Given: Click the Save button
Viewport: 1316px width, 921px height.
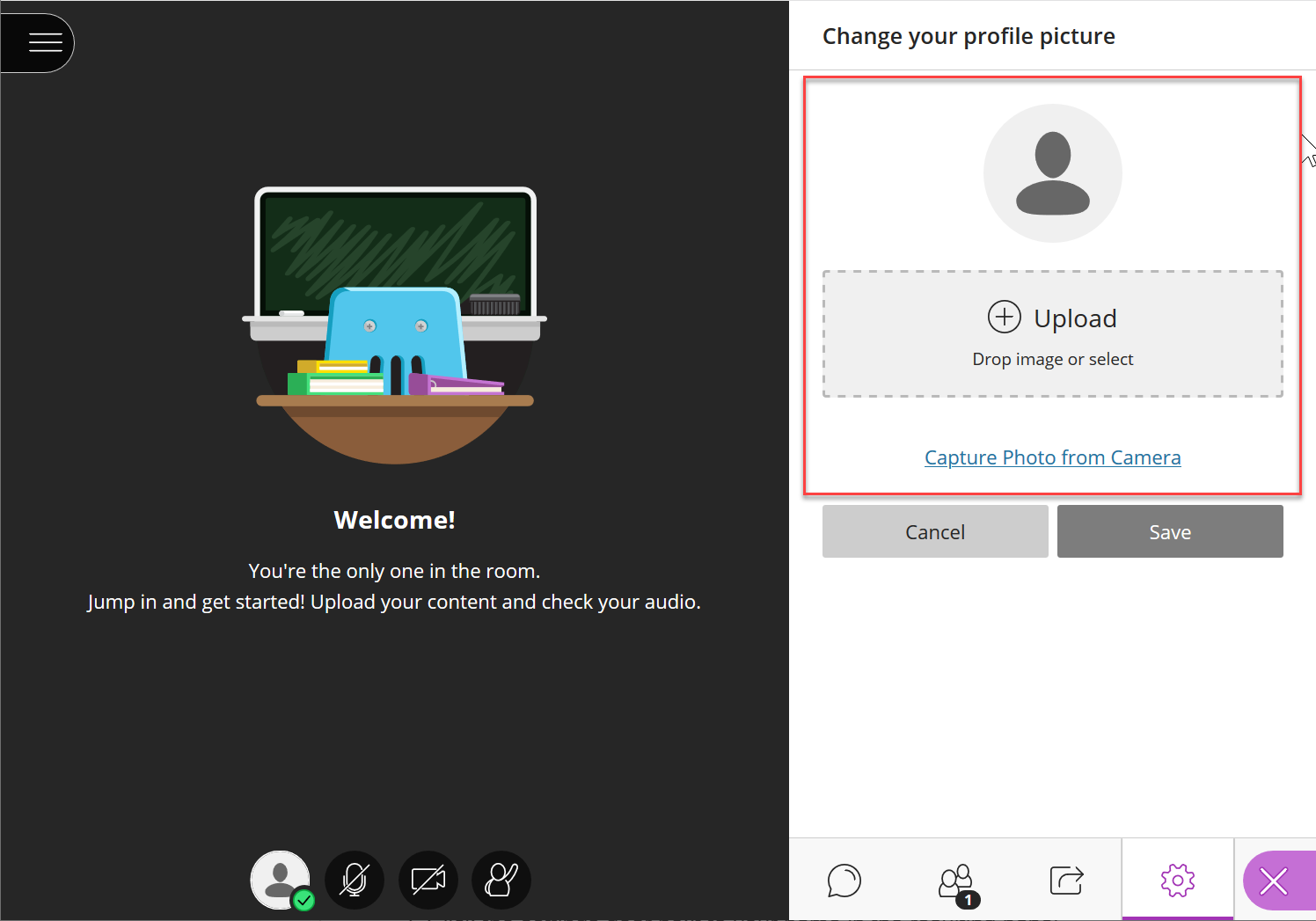Looking at the screenshot, I should coord(1170,531).
